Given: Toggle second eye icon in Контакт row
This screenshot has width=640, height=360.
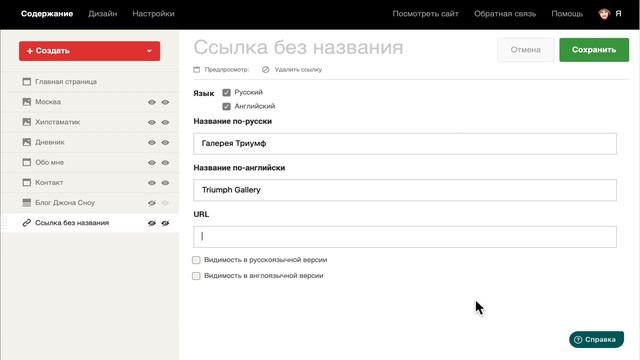Looking at the screenshot, I should (x=165, y=182).
